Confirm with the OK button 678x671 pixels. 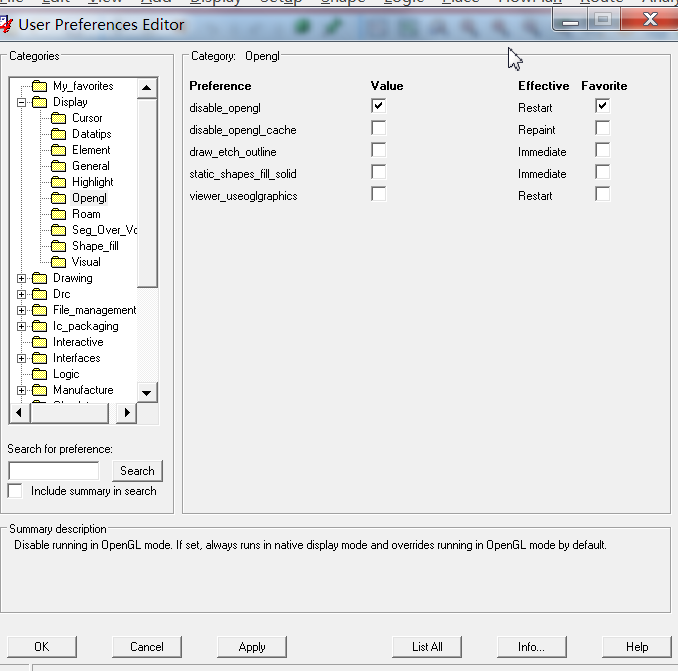click(42, 647)
